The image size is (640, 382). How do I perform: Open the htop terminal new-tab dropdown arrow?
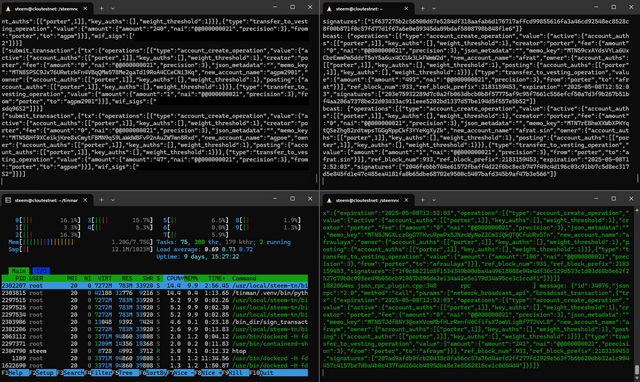(113, 200)
